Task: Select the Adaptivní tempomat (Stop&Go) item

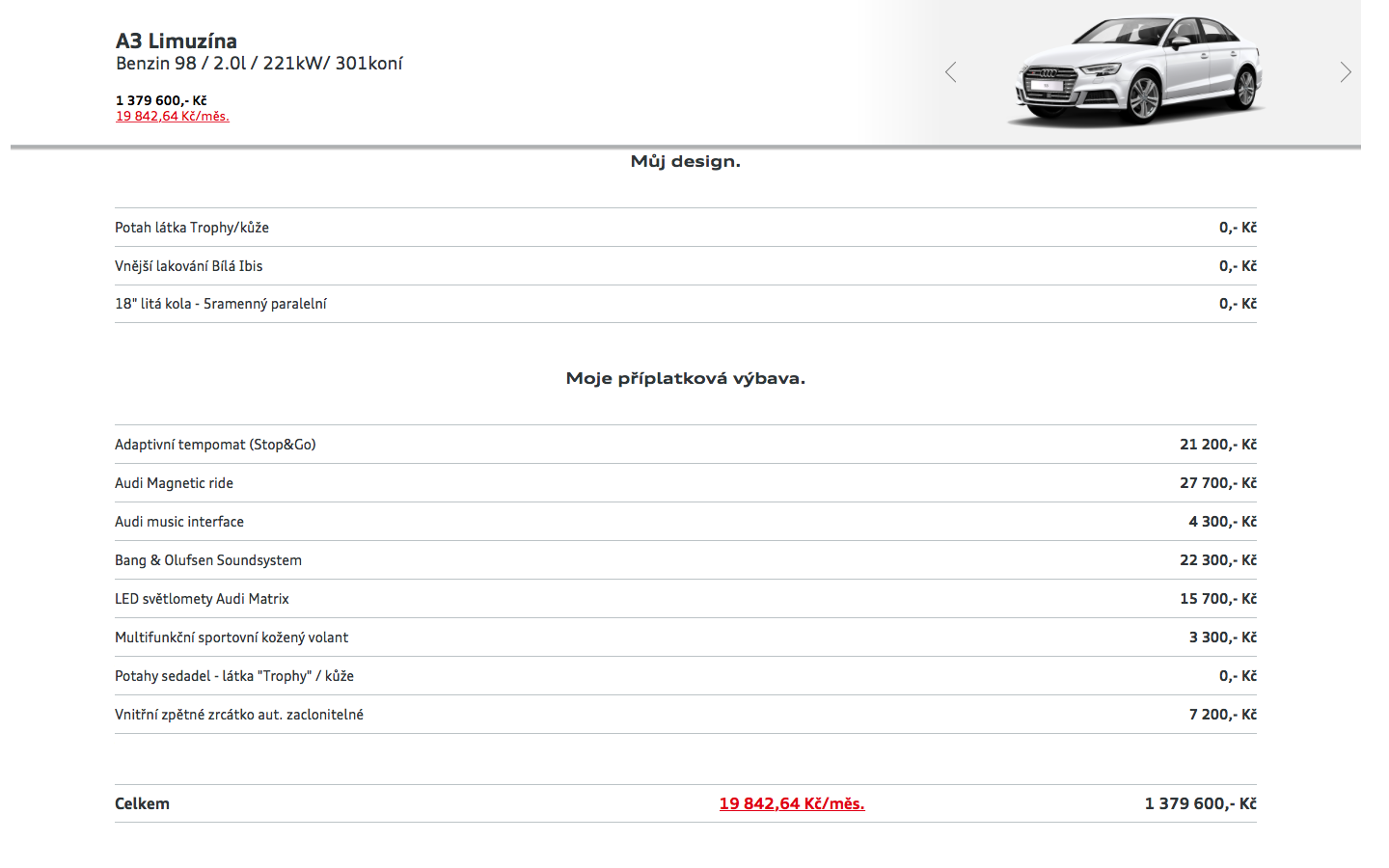Action: click(x=215, y=445)
